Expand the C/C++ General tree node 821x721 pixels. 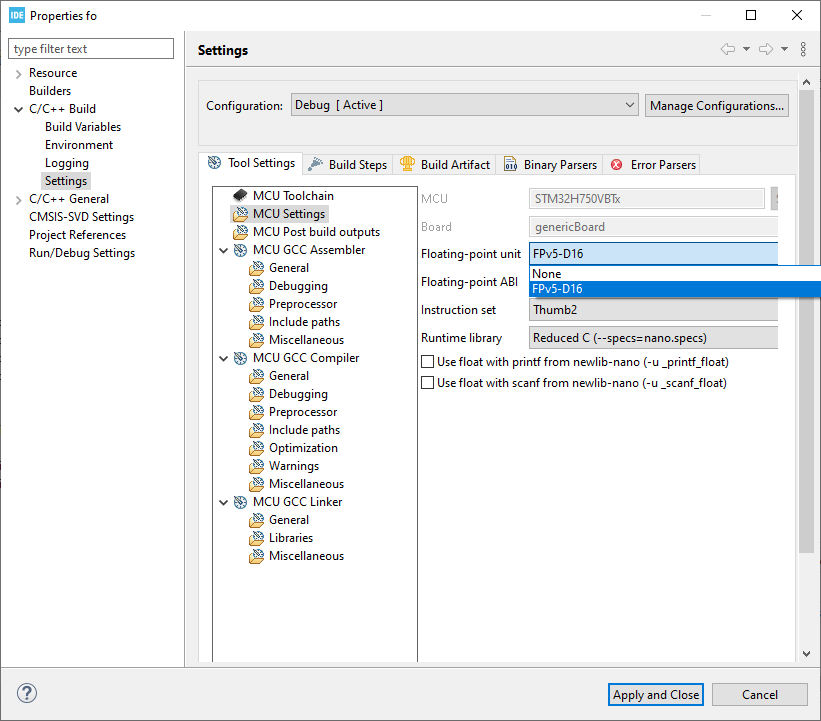pyautogui.click(x=18, y=199)
